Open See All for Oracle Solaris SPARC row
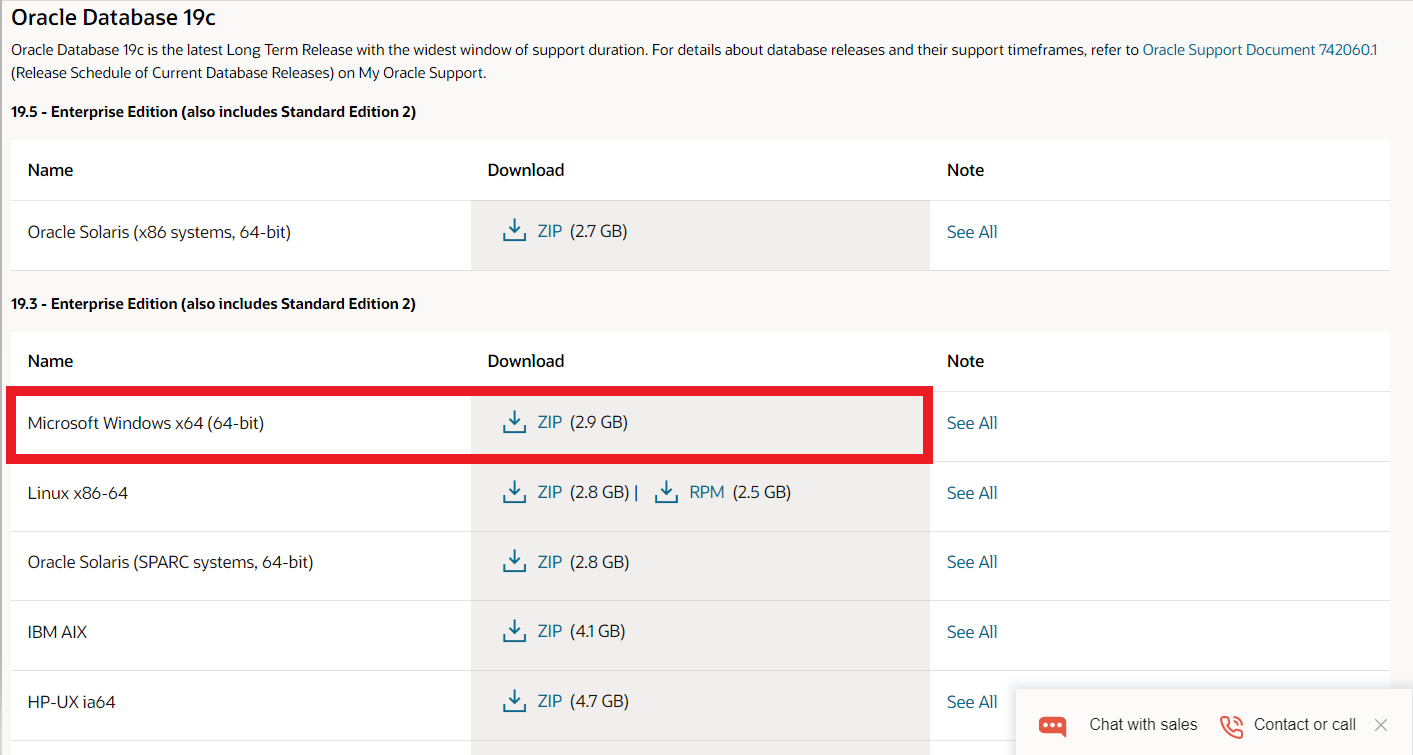Viewport: 1413px width, 755px height. [972, 562]
